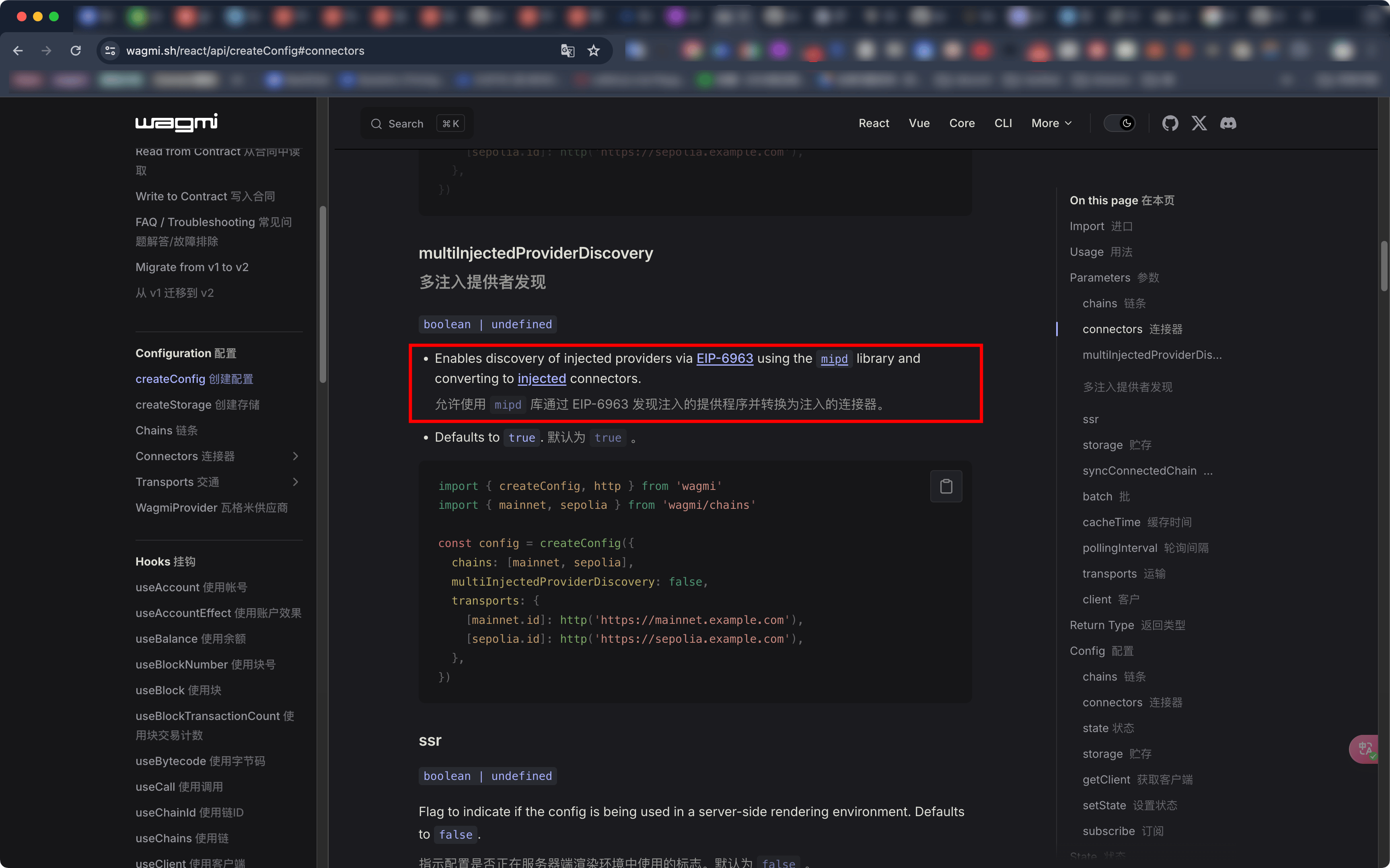Open the wagmi GitHub repository icon
Viewport: 1390px width, 868px height.
coord(1170,123)
